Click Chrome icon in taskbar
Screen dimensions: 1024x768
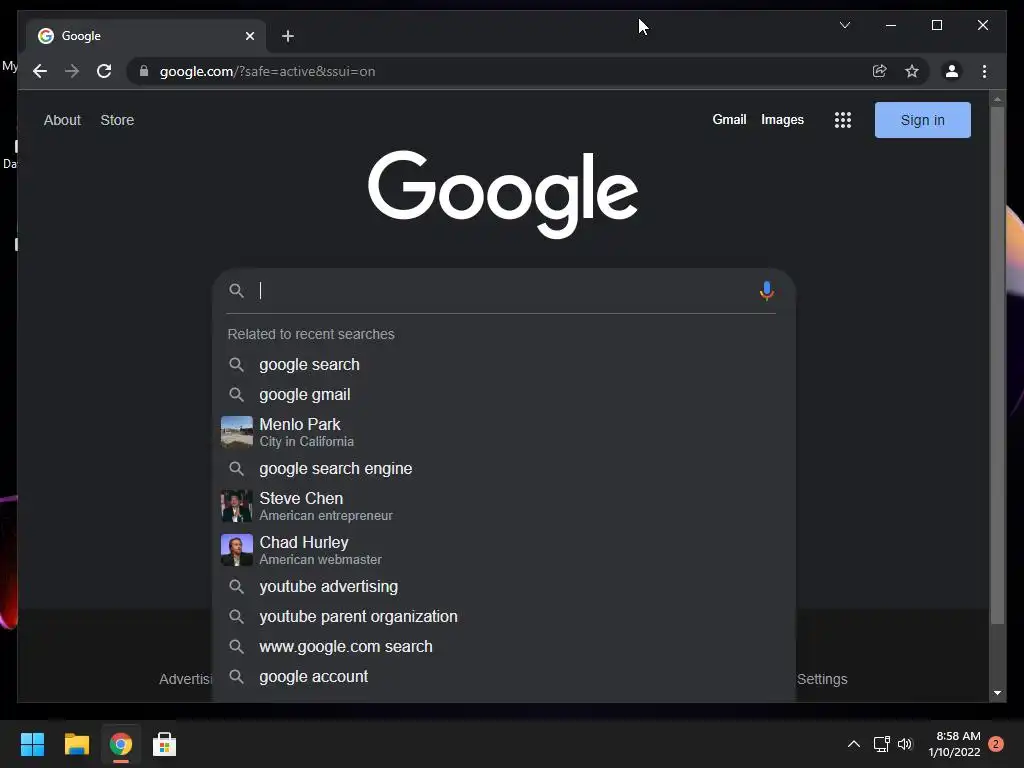click(120, 744)
